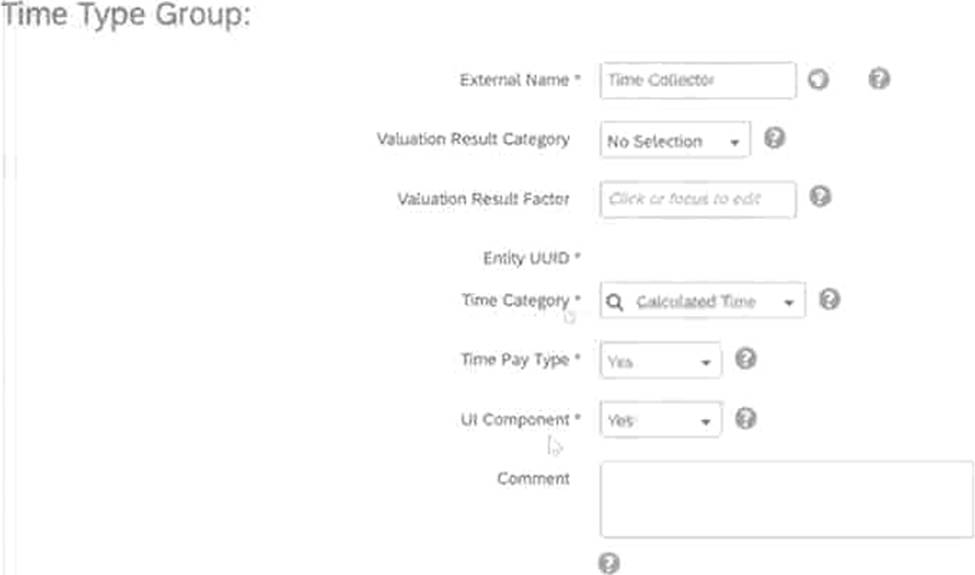Open help icon for External Name field
The height and width of the screenshot is (575, 975).
(x=879, y=79)
